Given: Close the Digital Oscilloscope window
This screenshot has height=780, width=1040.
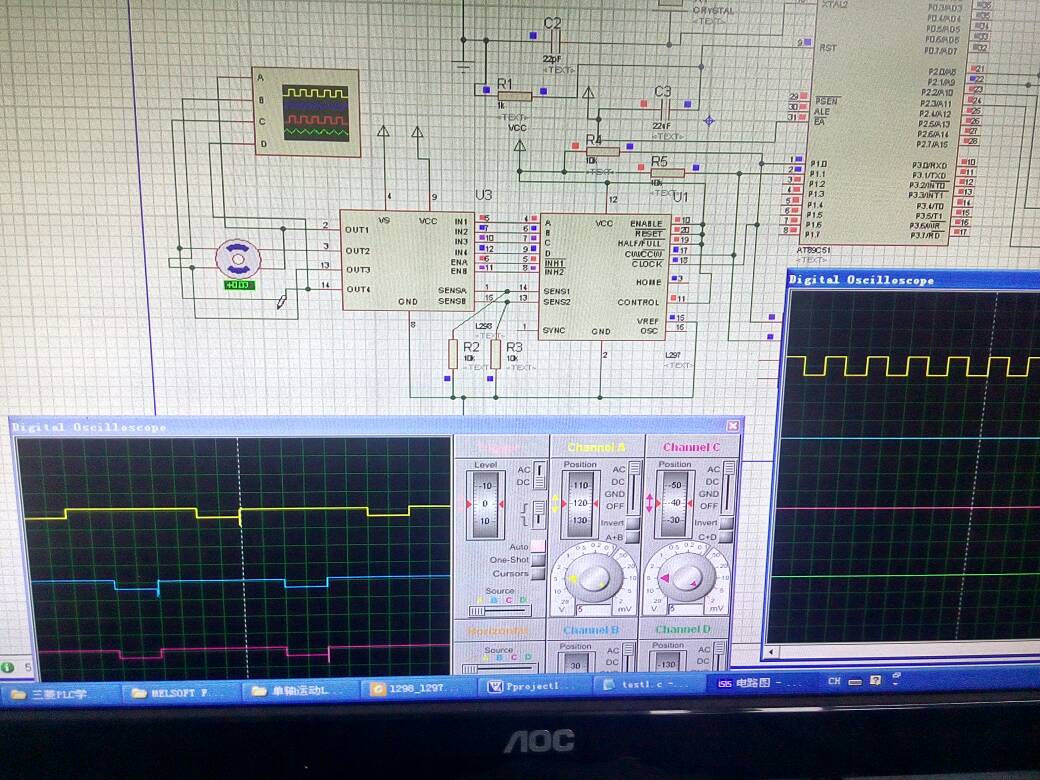Looking at the screenshot, I should pos(733,425).
